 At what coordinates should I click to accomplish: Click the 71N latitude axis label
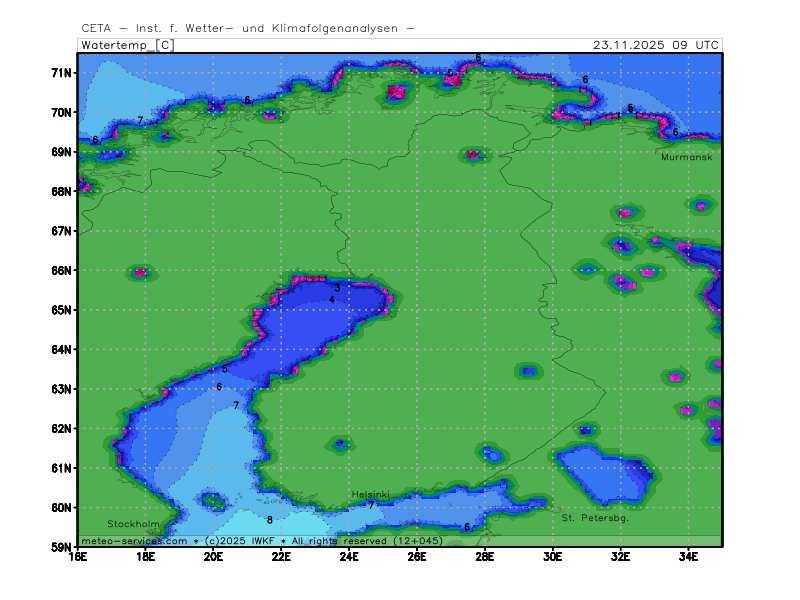[x=62, y=73]
